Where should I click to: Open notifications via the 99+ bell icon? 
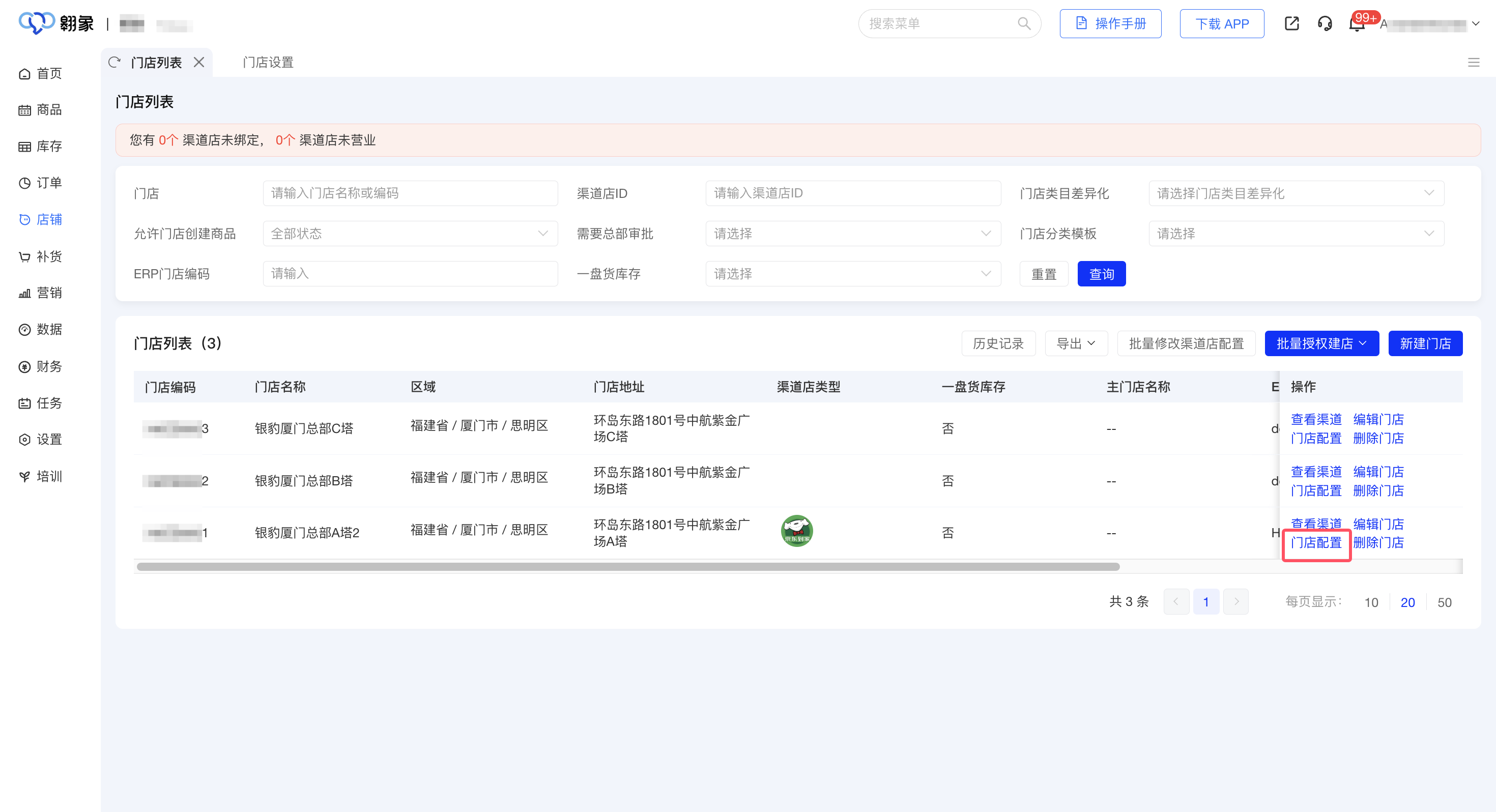pyautogui.click(x=1357, y=24)
